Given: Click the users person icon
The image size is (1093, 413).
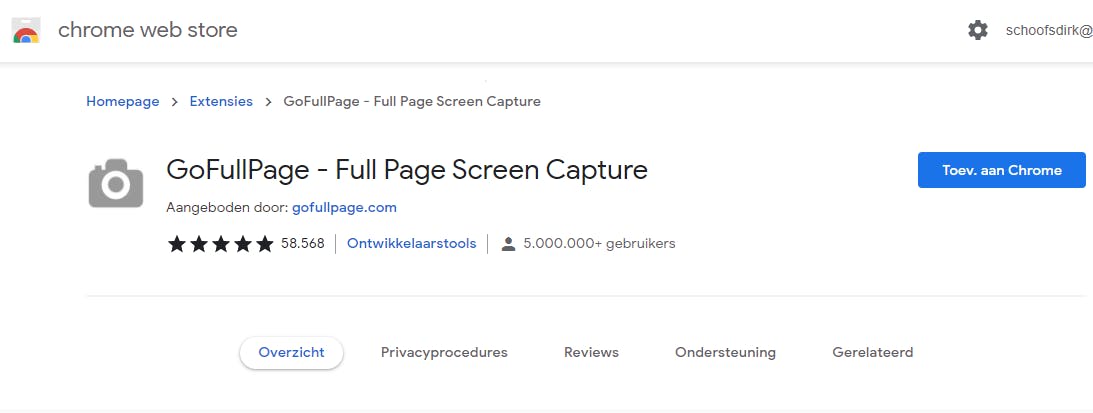Looking at the screenshot, I should tap(508, 243).
